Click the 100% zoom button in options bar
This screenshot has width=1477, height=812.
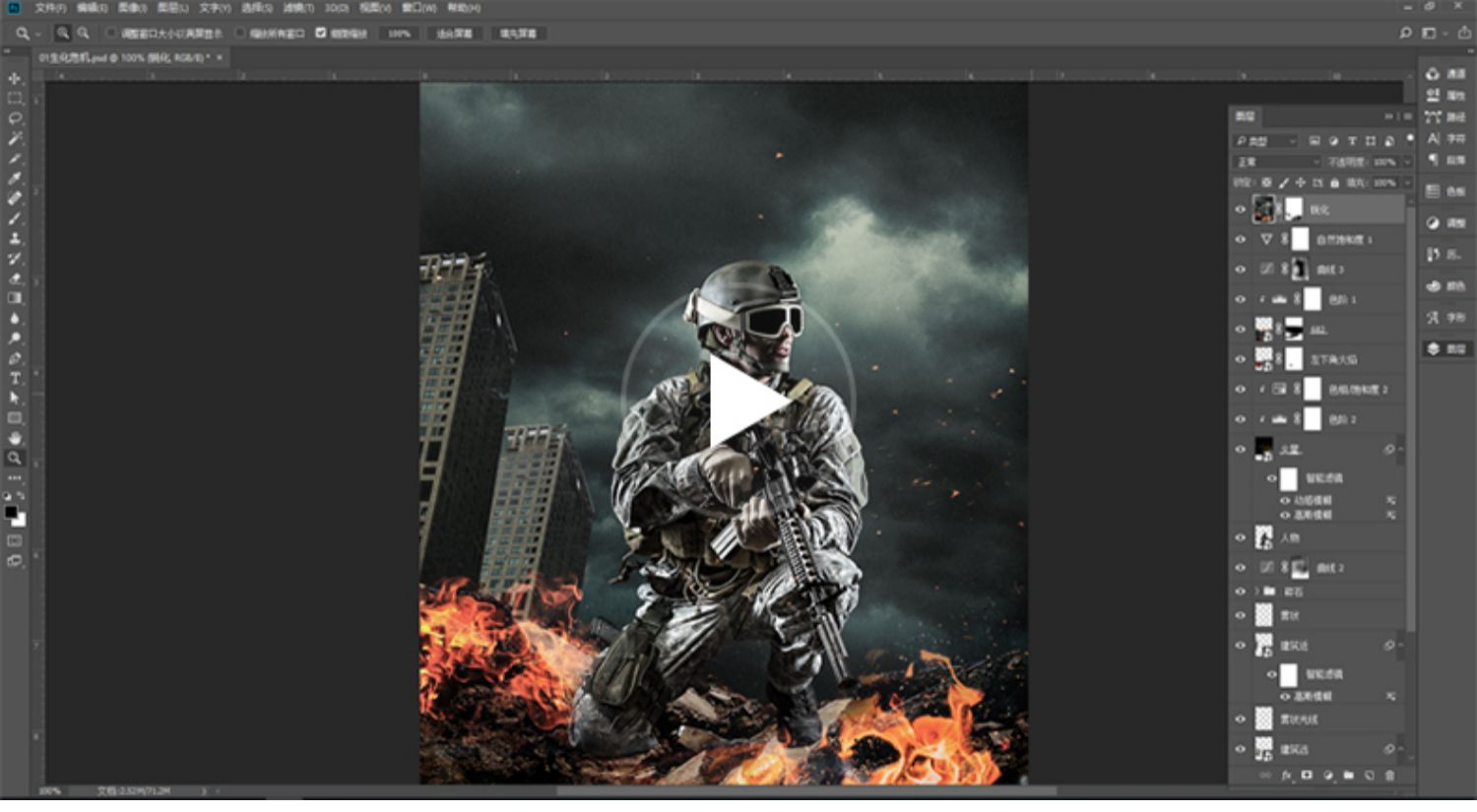(x=399, y=33)
